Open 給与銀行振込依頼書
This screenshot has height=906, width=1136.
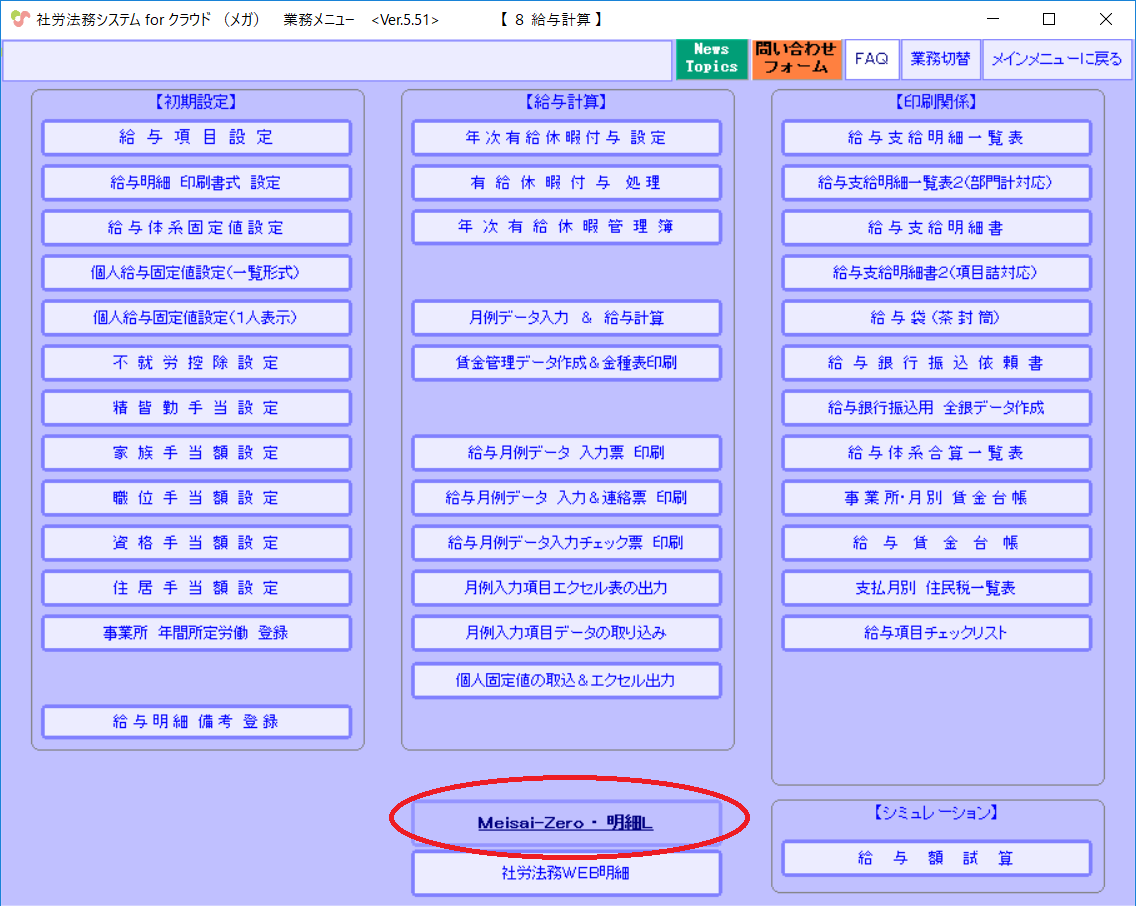935,362
